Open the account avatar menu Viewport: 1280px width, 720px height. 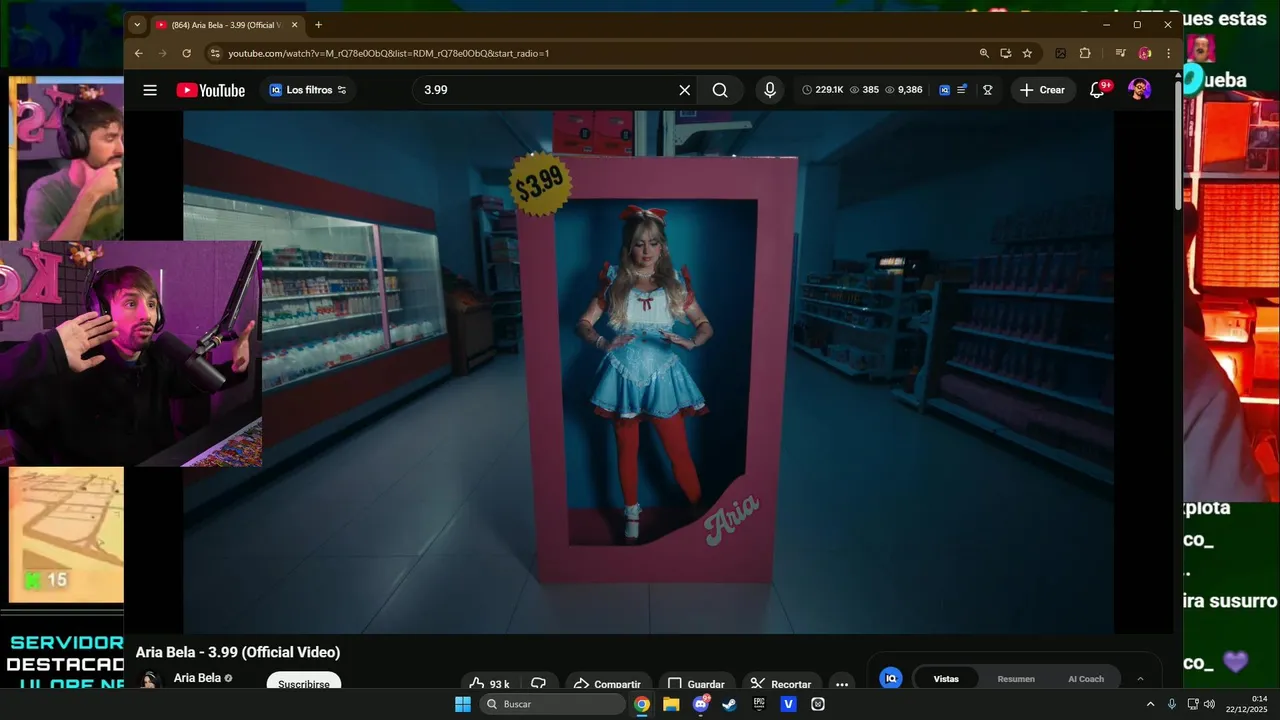click(1139, 90)
